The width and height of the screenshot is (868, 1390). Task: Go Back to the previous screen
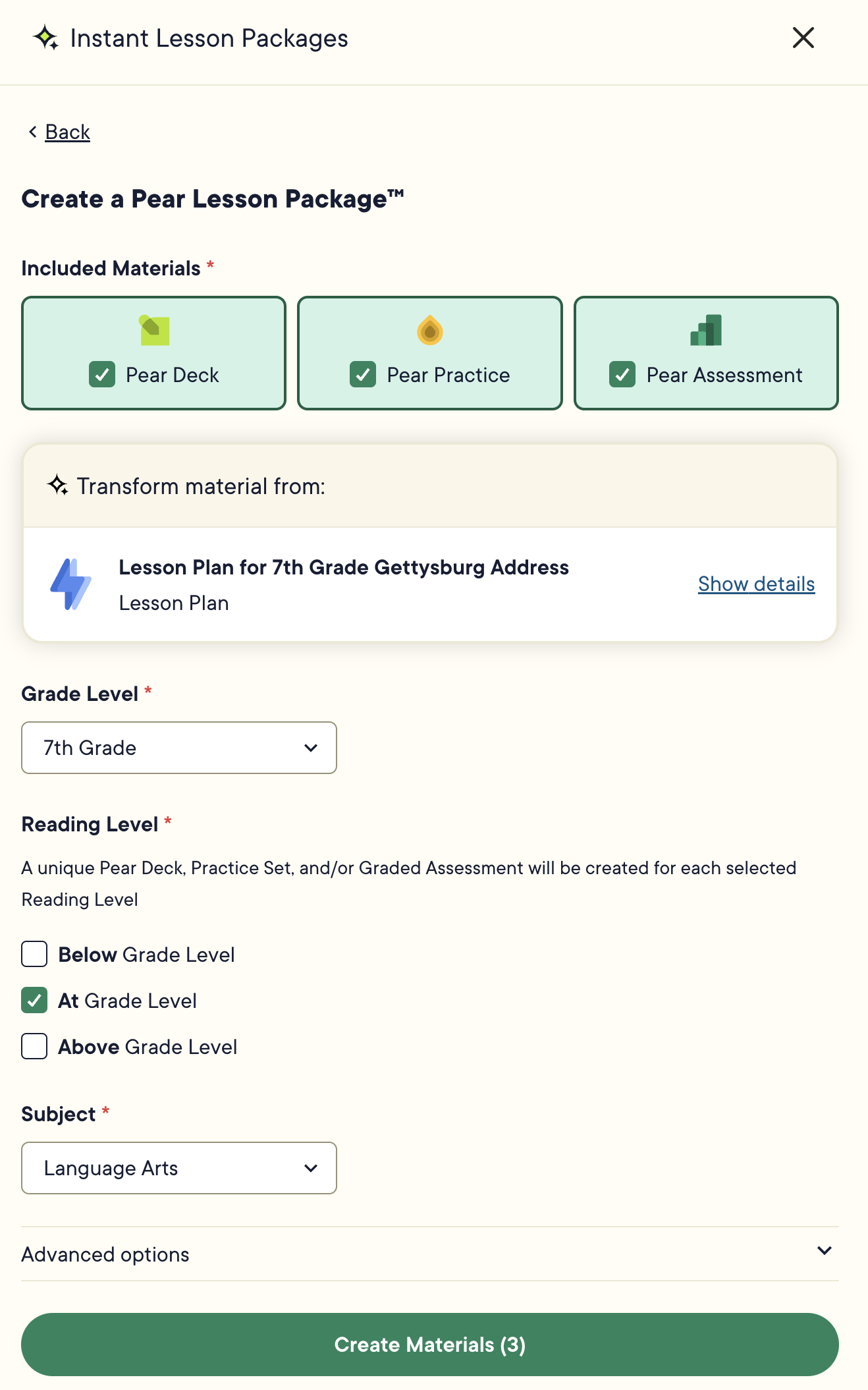tap(67, 132)
